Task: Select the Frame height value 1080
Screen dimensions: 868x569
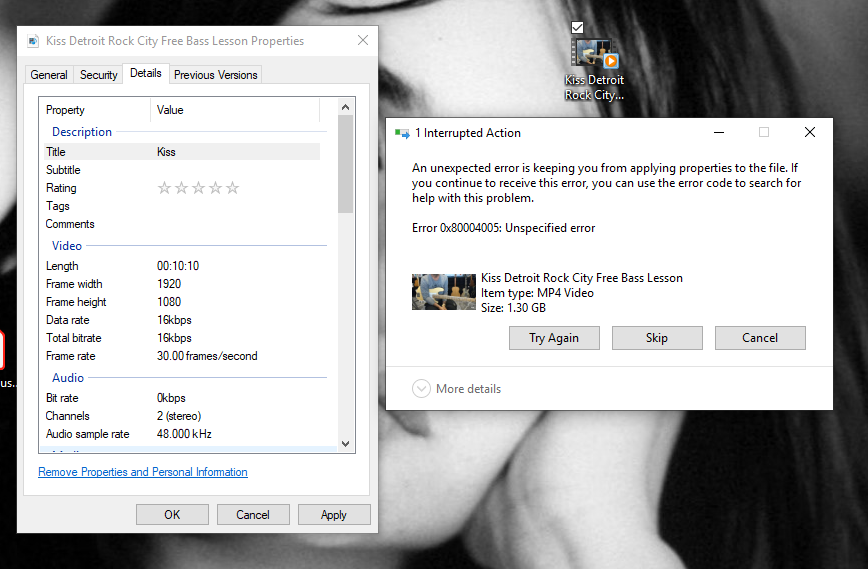Action: click(169, 302)
